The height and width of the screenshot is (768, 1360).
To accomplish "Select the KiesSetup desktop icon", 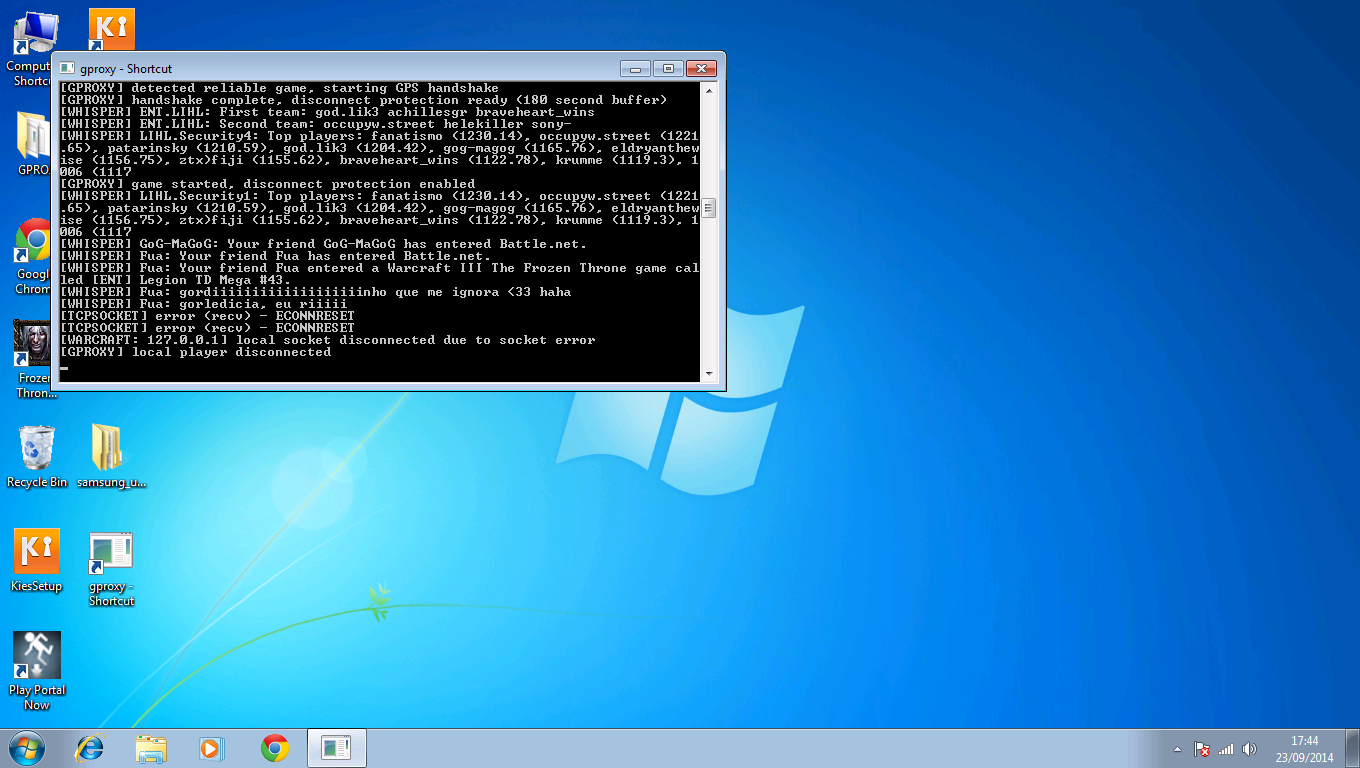I will (x=37, y=560).
